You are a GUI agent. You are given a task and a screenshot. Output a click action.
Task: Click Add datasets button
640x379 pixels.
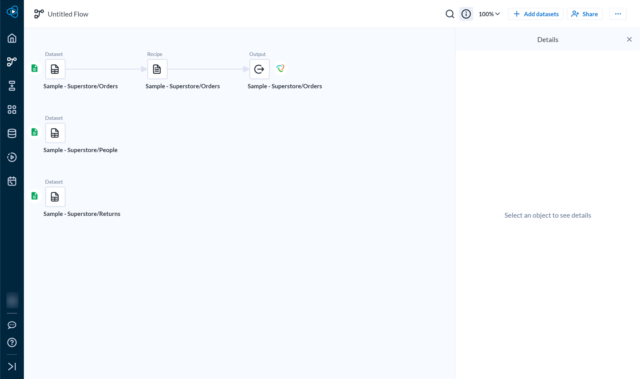536,14
